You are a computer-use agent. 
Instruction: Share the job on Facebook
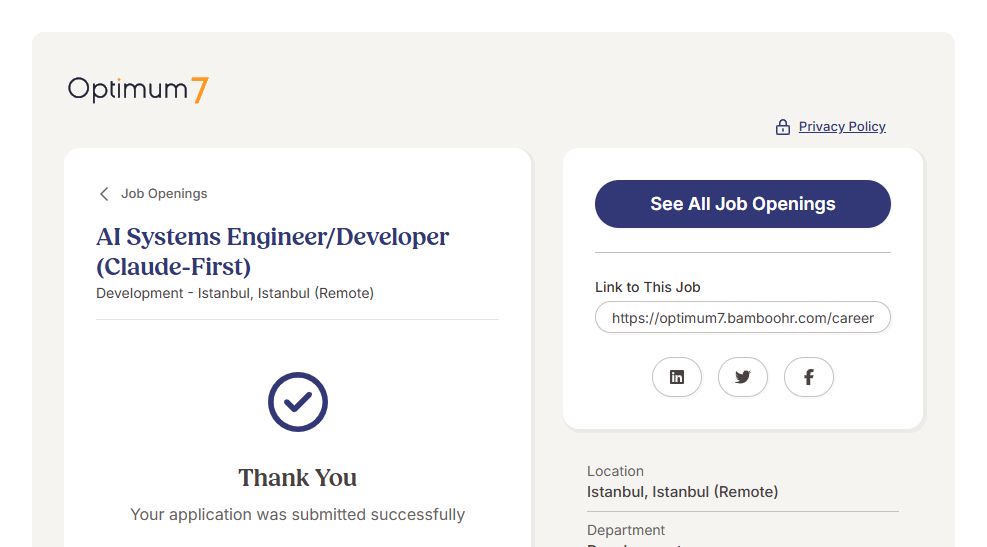click(x=809, y=377)
